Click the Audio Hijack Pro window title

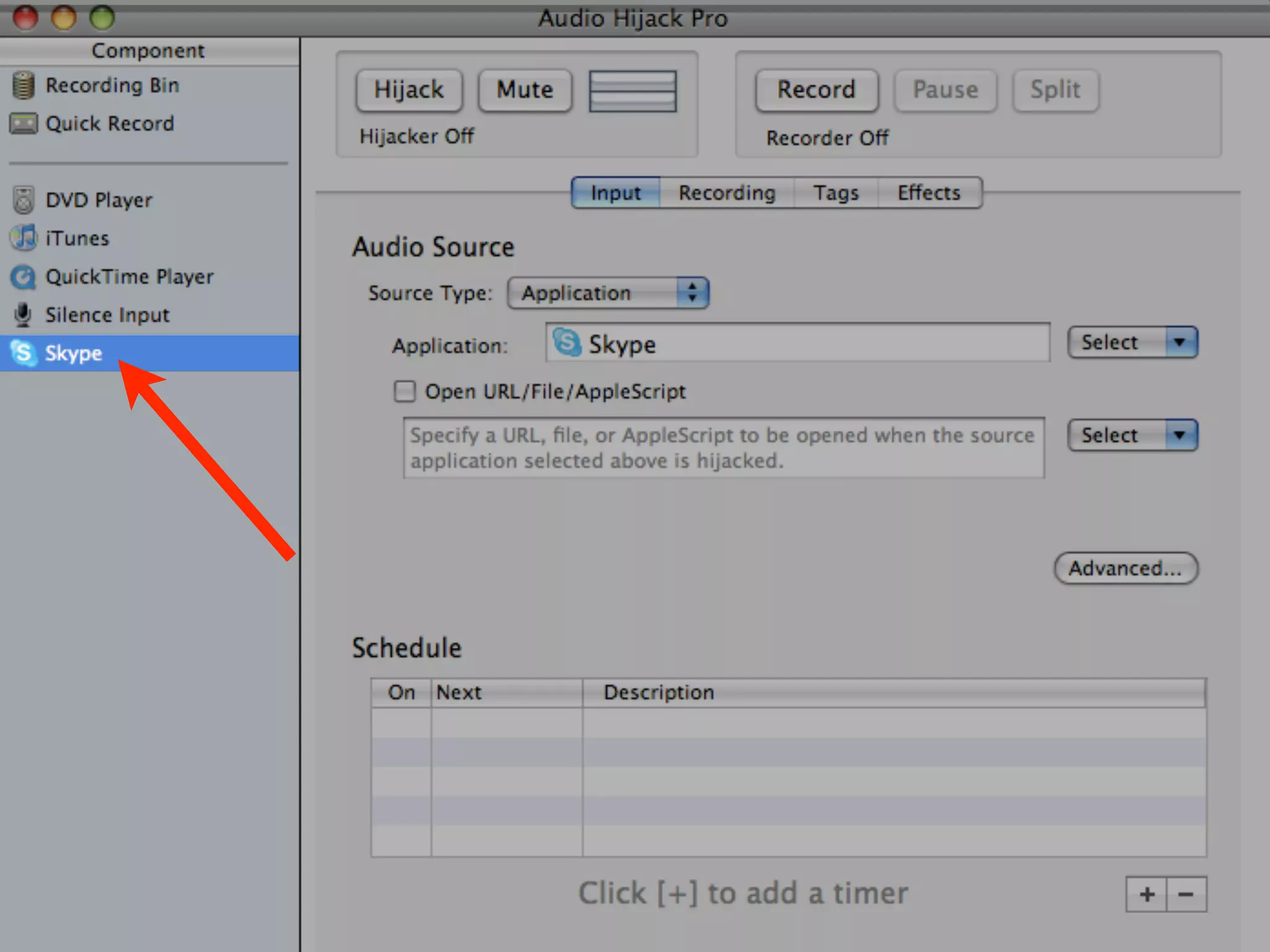[633, 19]
